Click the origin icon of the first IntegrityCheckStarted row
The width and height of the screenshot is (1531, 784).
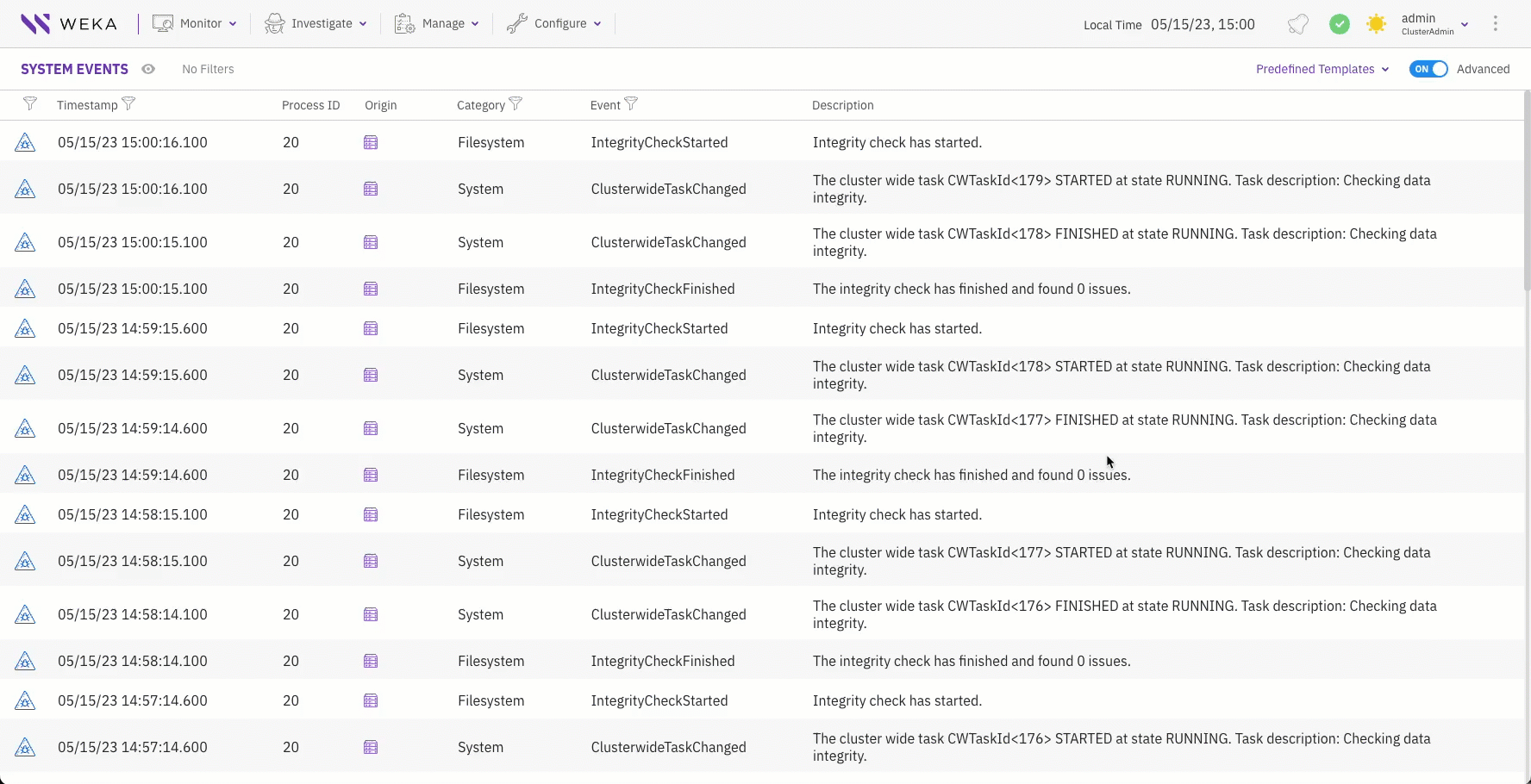click(371, 143)
